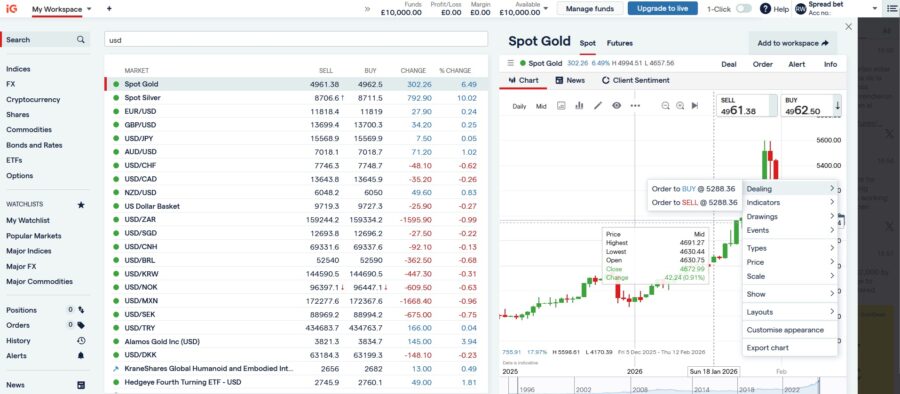This screenshot has height=394, width=900.
Task: Add a new workspace tab with plus icon
Action: (109, 9)
